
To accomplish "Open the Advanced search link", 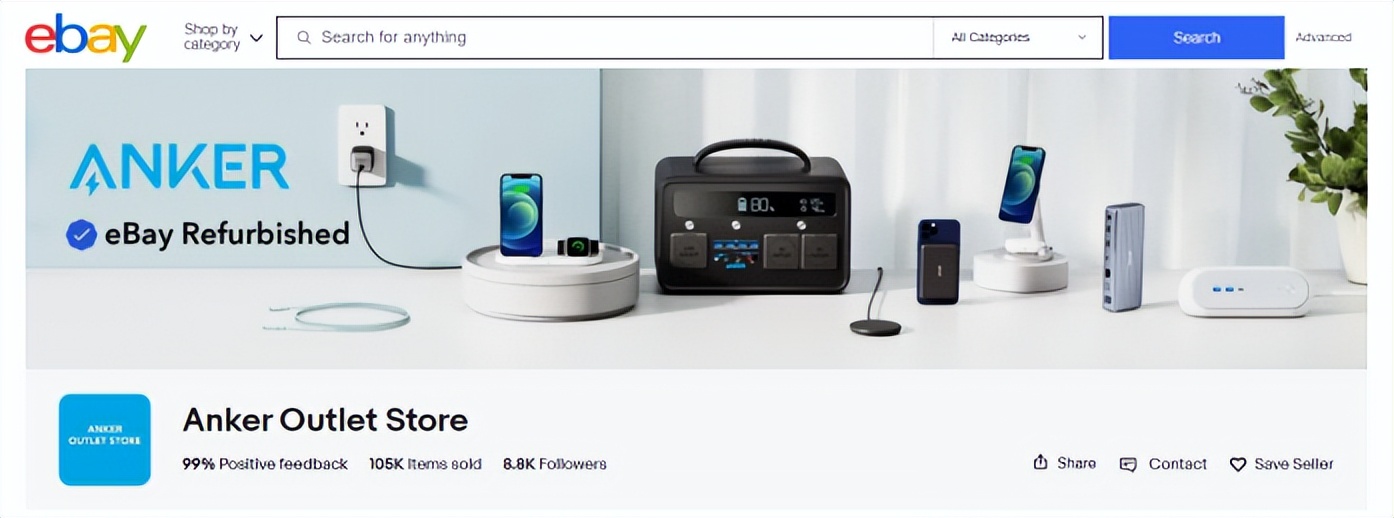I will (x=1323, y=37).
